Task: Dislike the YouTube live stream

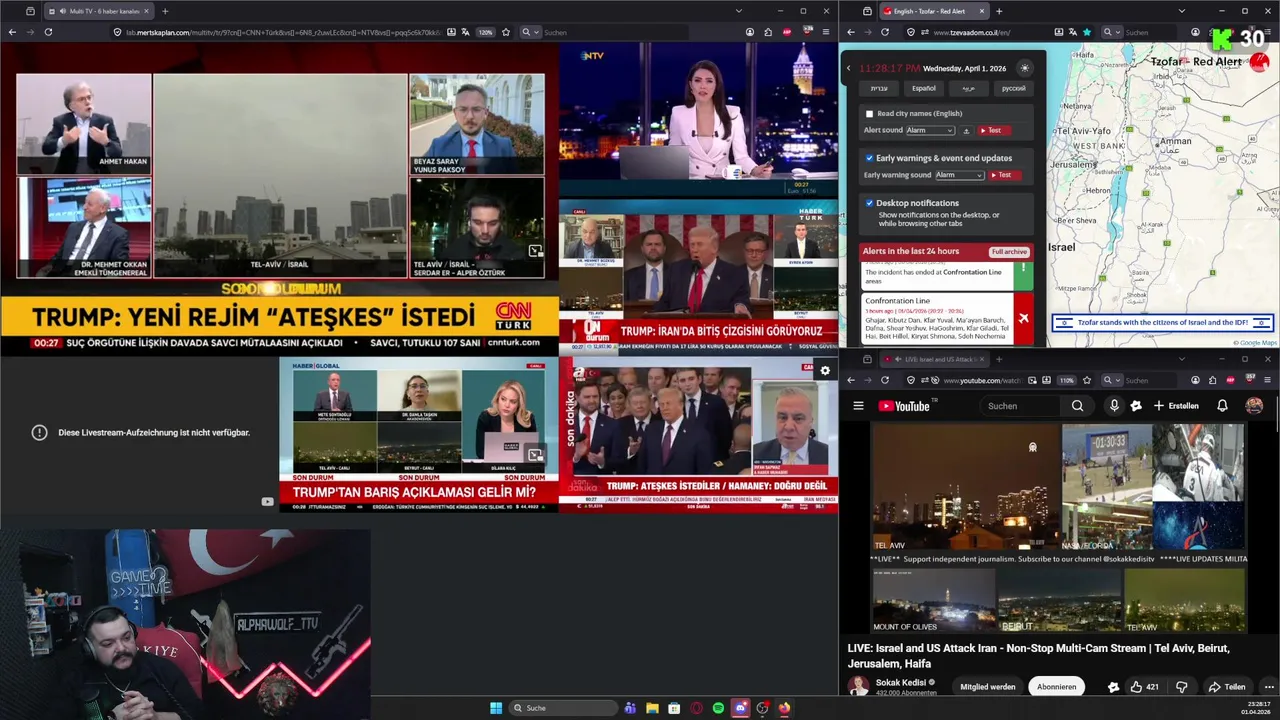Action: 1181,687
